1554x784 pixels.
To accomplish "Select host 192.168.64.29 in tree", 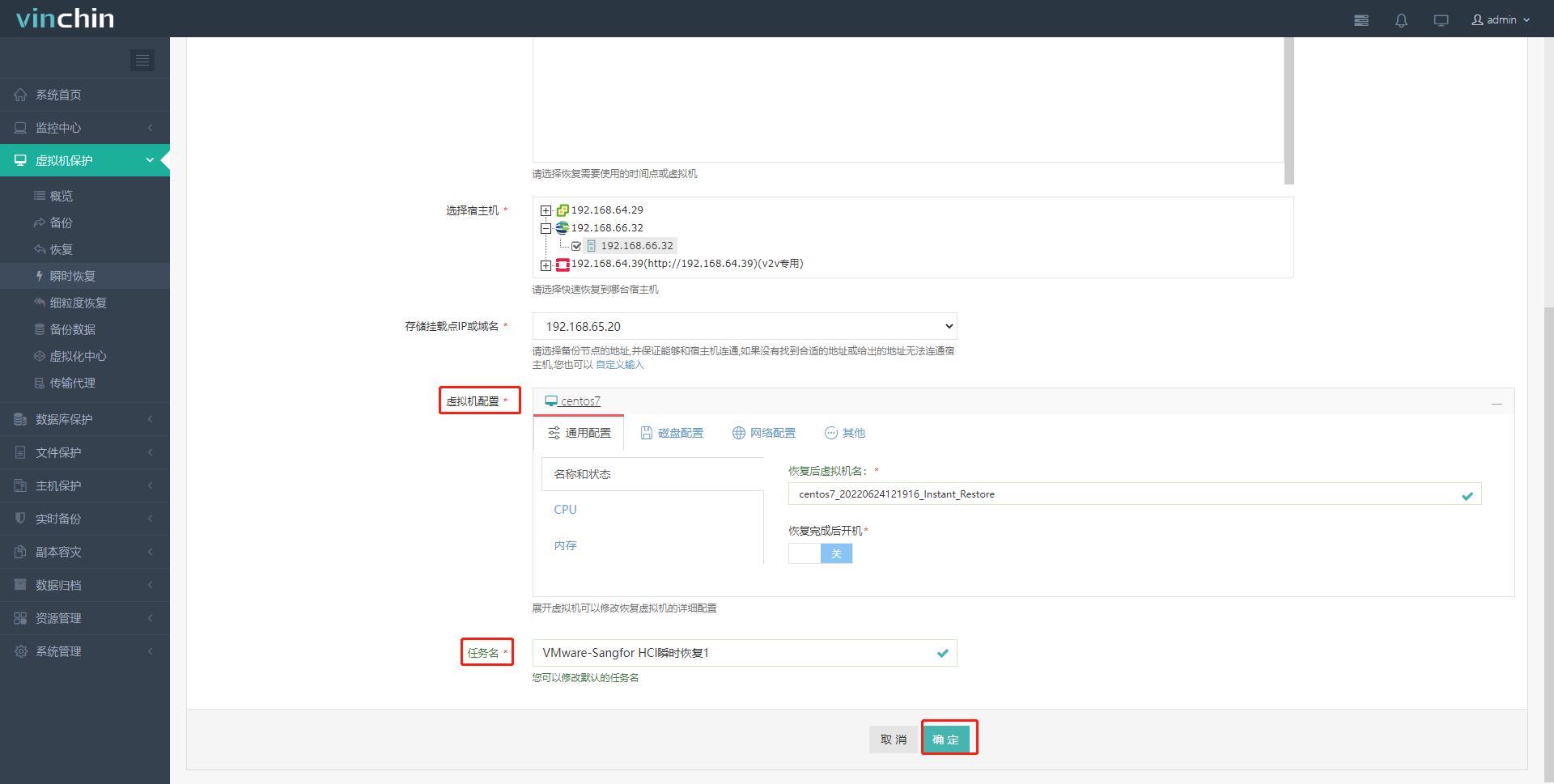I will click(x=607, y=210).
